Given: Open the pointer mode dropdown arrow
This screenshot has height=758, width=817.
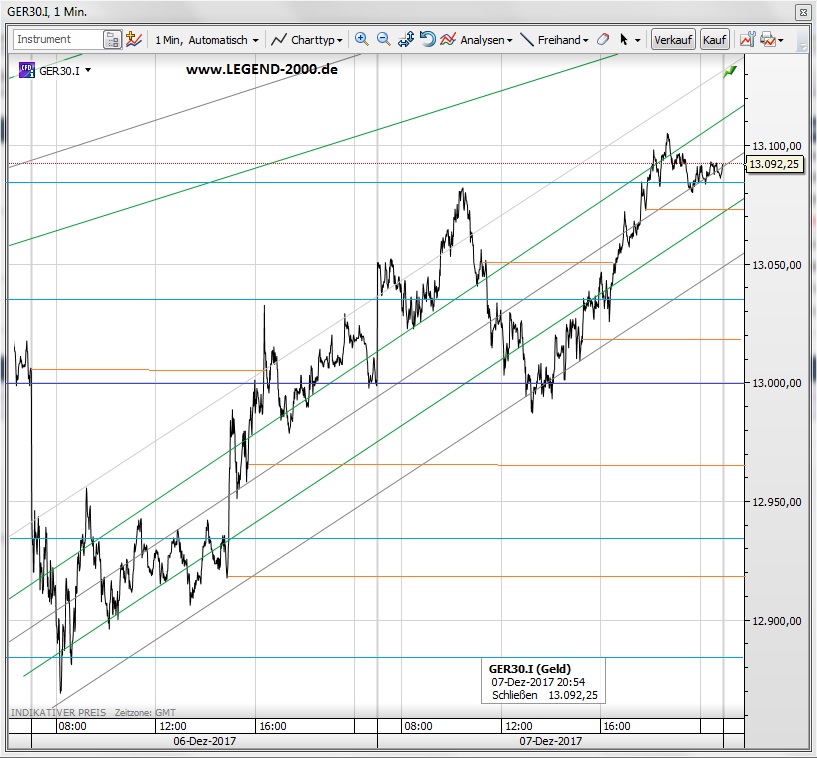Looking at the screenshot, I should pos(638,41).
